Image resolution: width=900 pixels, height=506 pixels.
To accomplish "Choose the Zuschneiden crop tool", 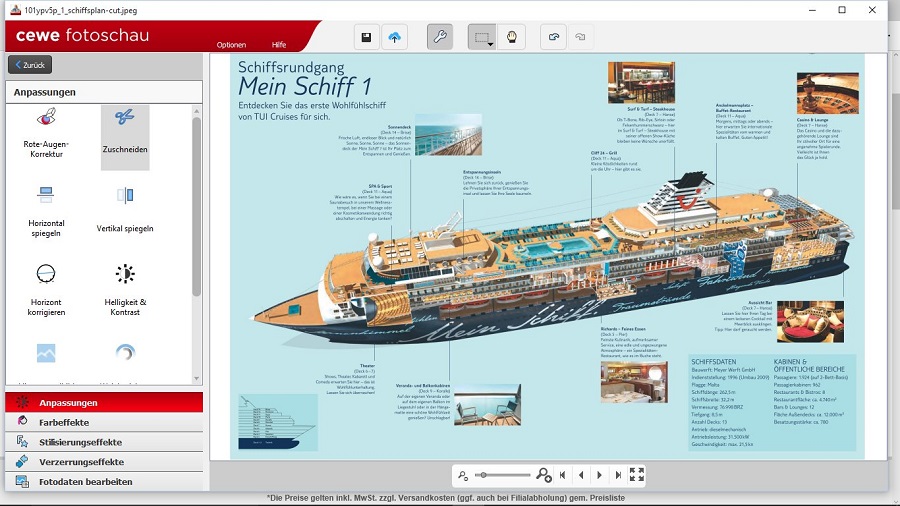I will (125, 138).
